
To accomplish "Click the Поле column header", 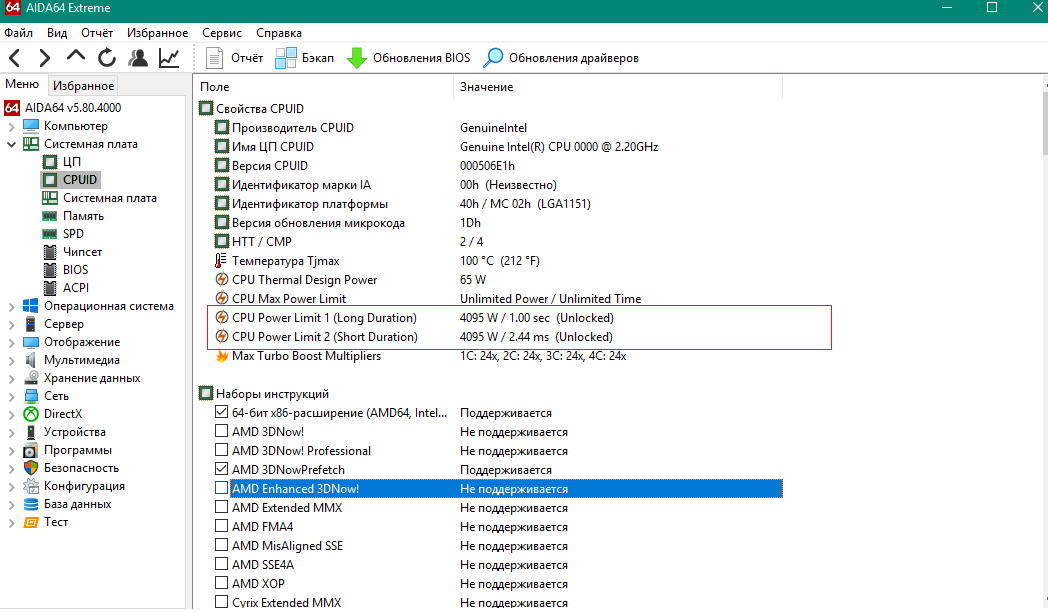I will [324, 87].
